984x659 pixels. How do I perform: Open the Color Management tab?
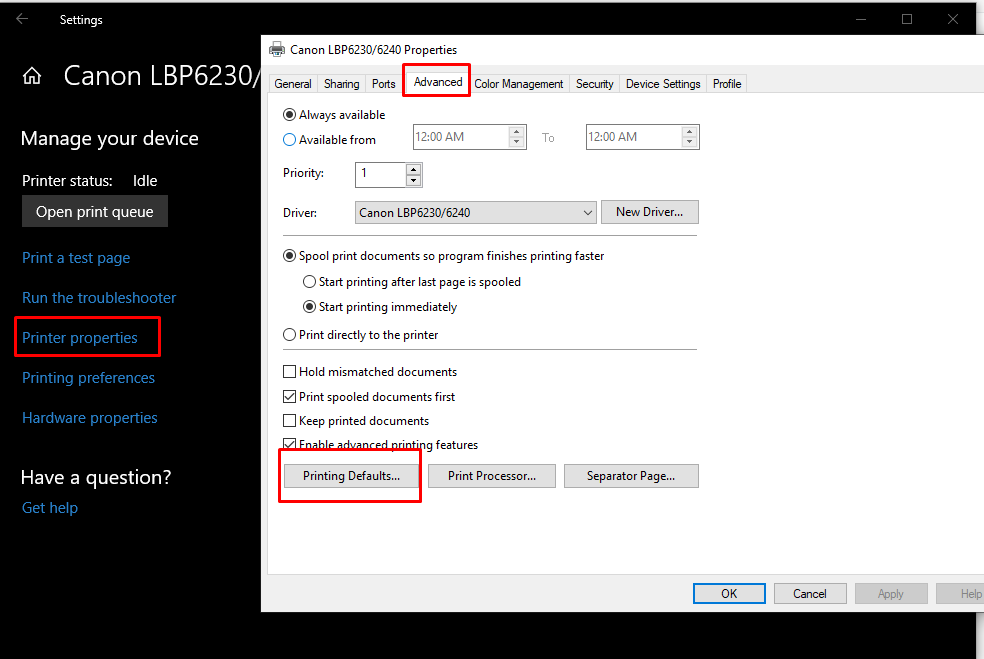pos(519,84)
